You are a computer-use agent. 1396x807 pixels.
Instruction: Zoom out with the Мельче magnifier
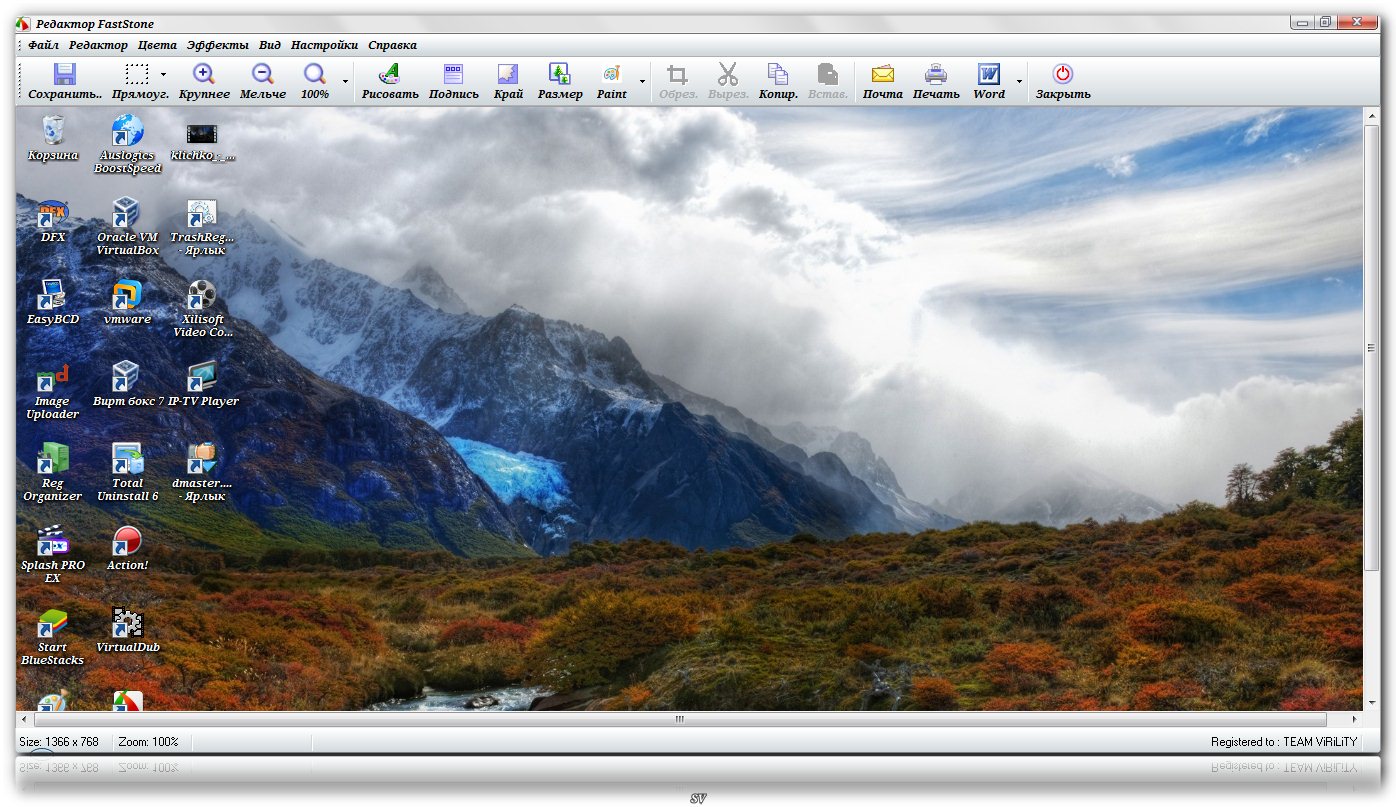pos(262,75)
